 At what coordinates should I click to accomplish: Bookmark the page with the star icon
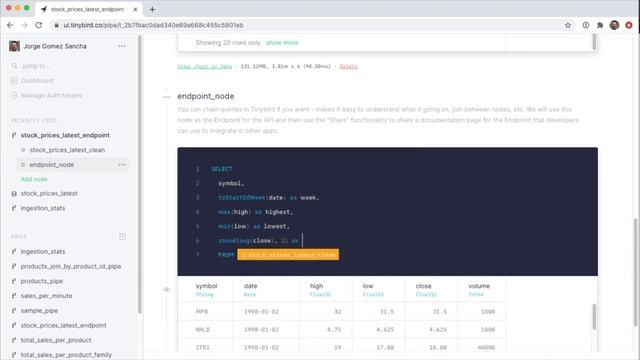coord(568,25)
